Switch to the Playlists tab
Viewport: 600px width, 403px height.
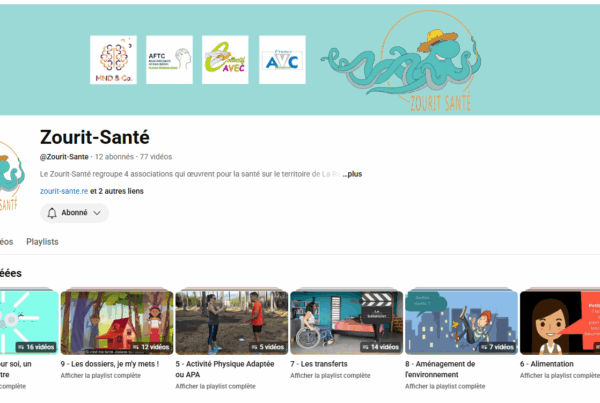pos(42,241)
